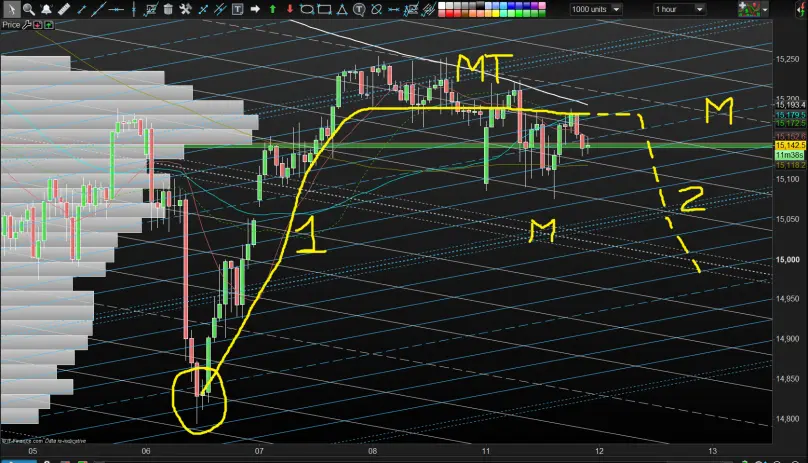This screenshot has height=463, width=808.
Task: Select the rectangle drawing tool
Action: click(x=325, y=9)
